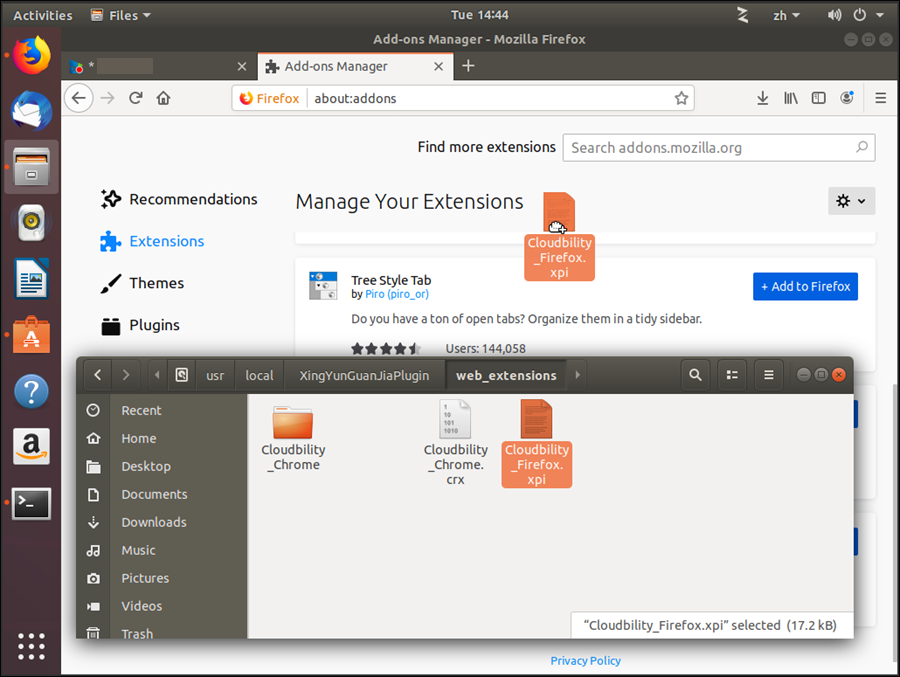Bookmark this page with the star icon
This screenshot has height=677, width=900.
pos(681,98)
